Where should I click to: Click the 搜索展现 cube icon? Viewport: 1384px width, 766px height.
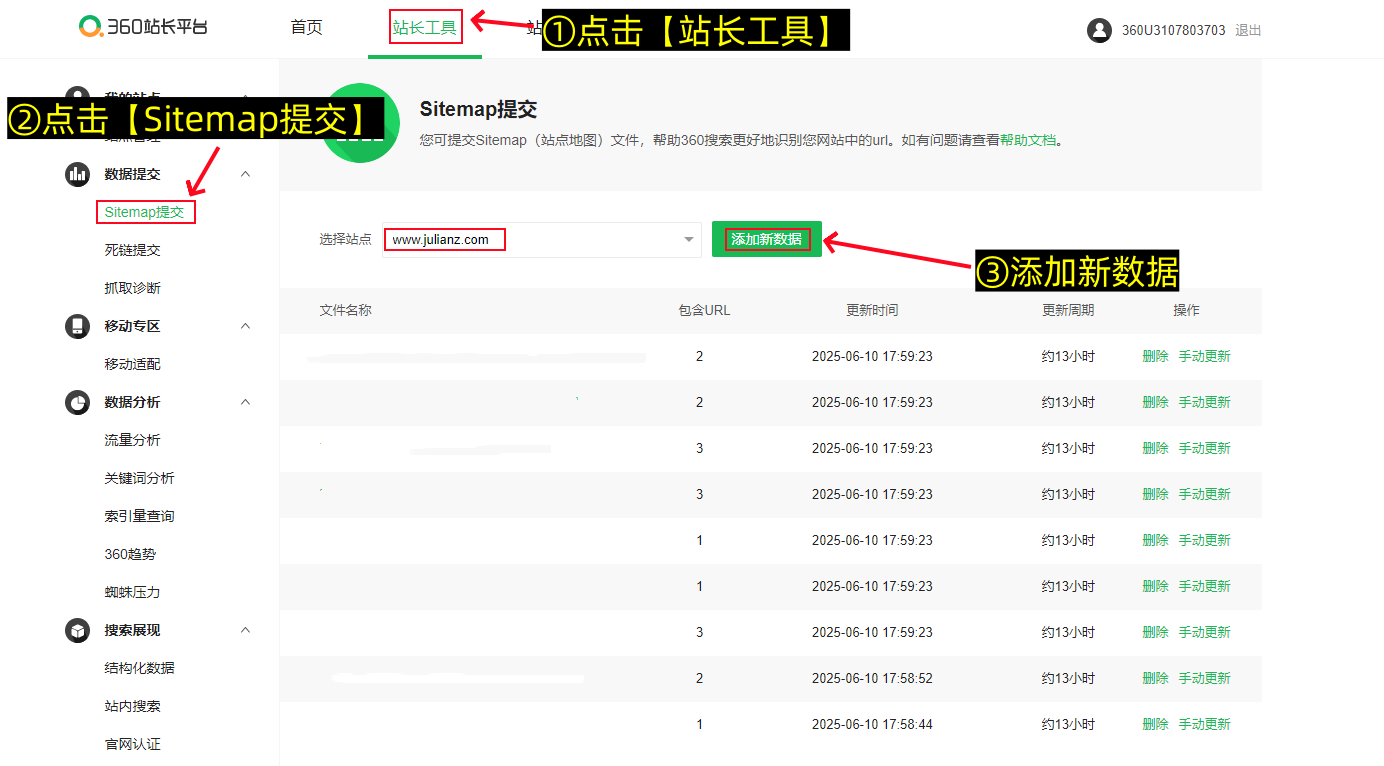pyautogui.click(x=77, y=630)
